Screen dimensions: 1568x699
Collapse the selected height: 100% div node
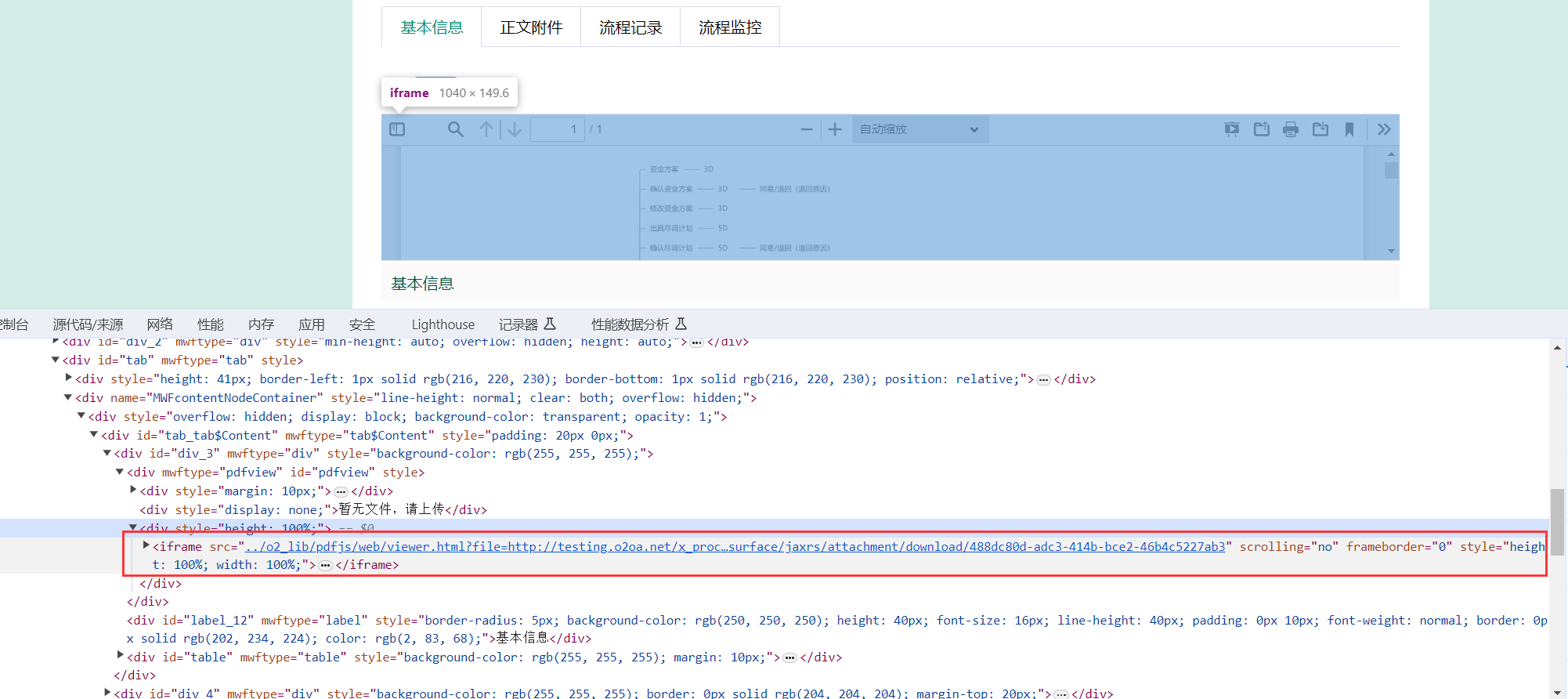click(133, 527)
